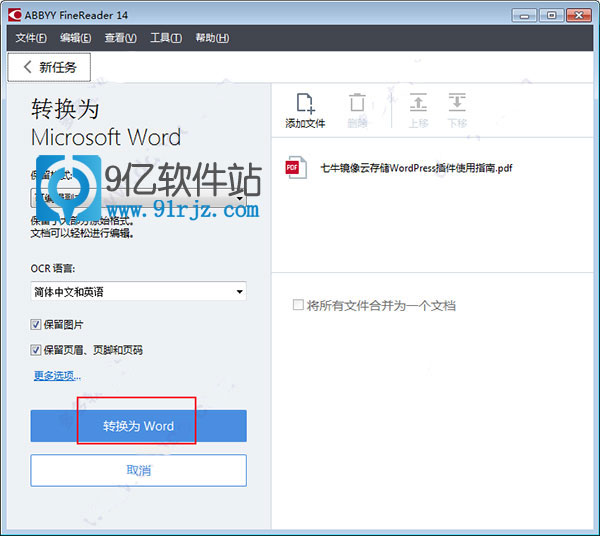Open the 更多选项 link
The image size is (600, 536).
click(57, 376)
